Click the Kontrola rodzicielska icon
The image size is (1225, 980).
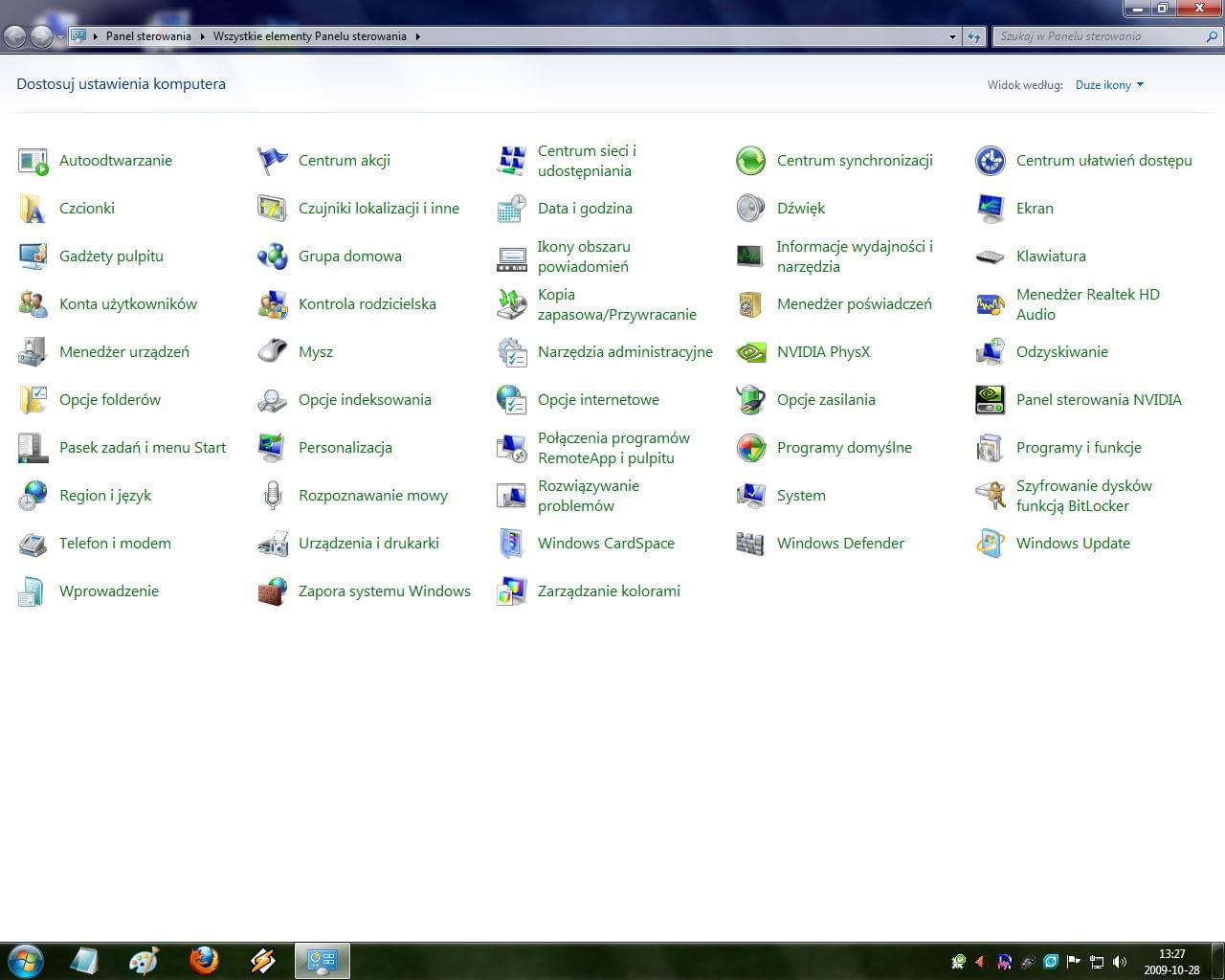coord(273,304)
